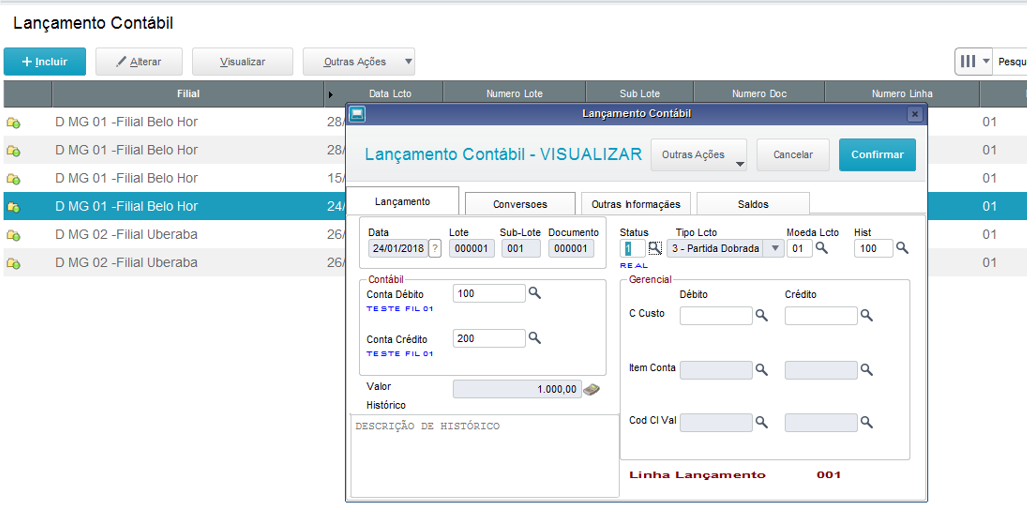Click status icon of selected 24/ row

pos(13,207)
